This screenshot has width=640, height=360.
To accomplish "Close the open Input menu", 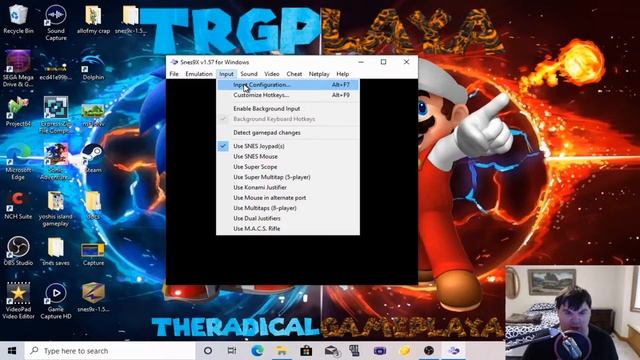I will [x=226, y=74].
